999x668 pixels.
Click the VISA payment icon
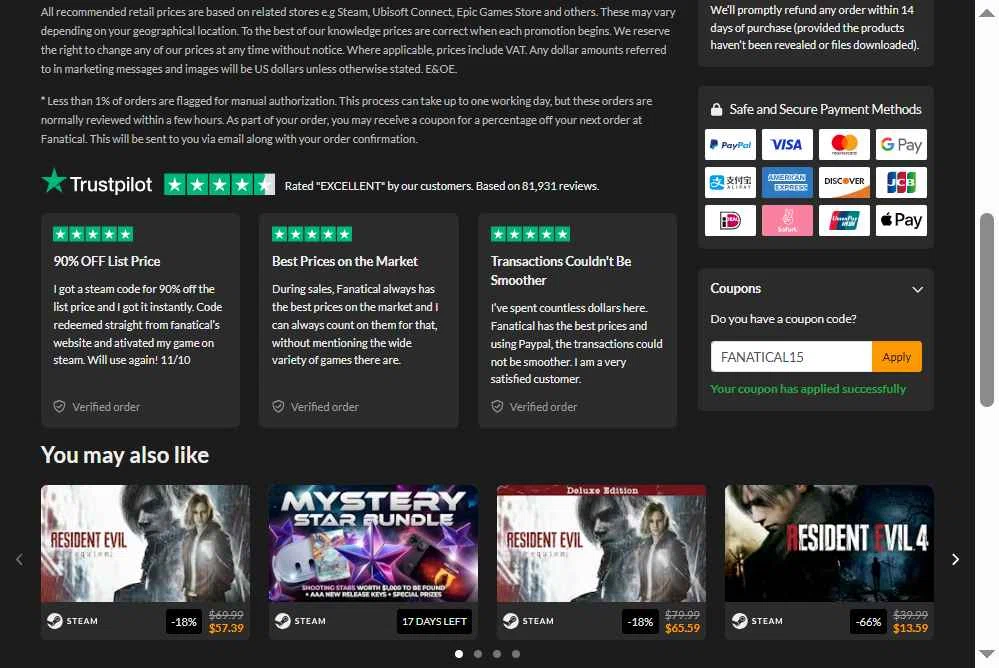(x=787, y=145)
